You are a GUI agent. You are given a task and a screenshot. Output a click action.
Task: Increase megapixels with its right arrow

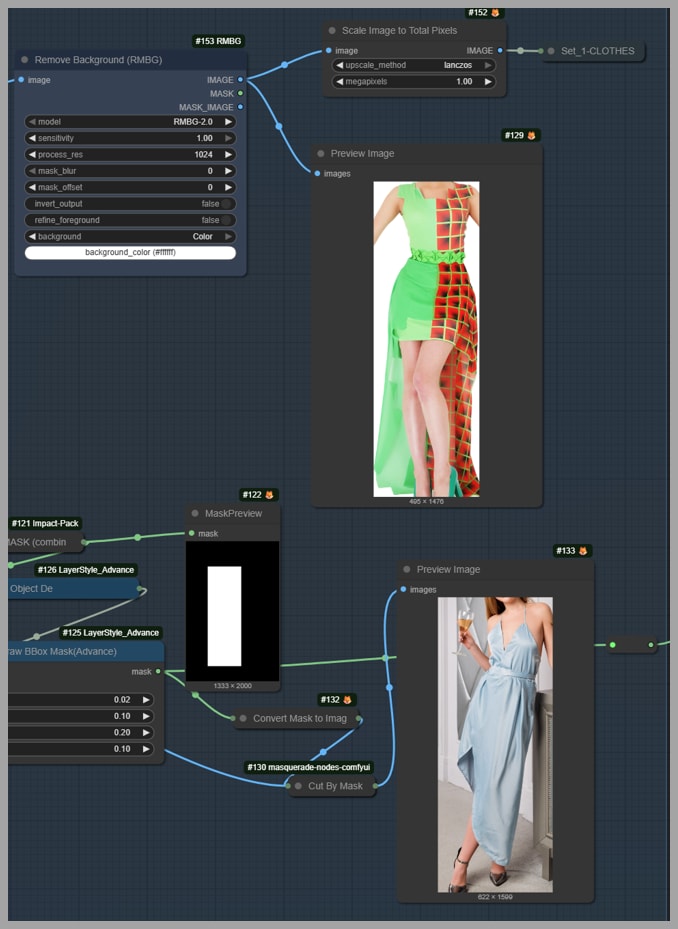tap(488, 82)
